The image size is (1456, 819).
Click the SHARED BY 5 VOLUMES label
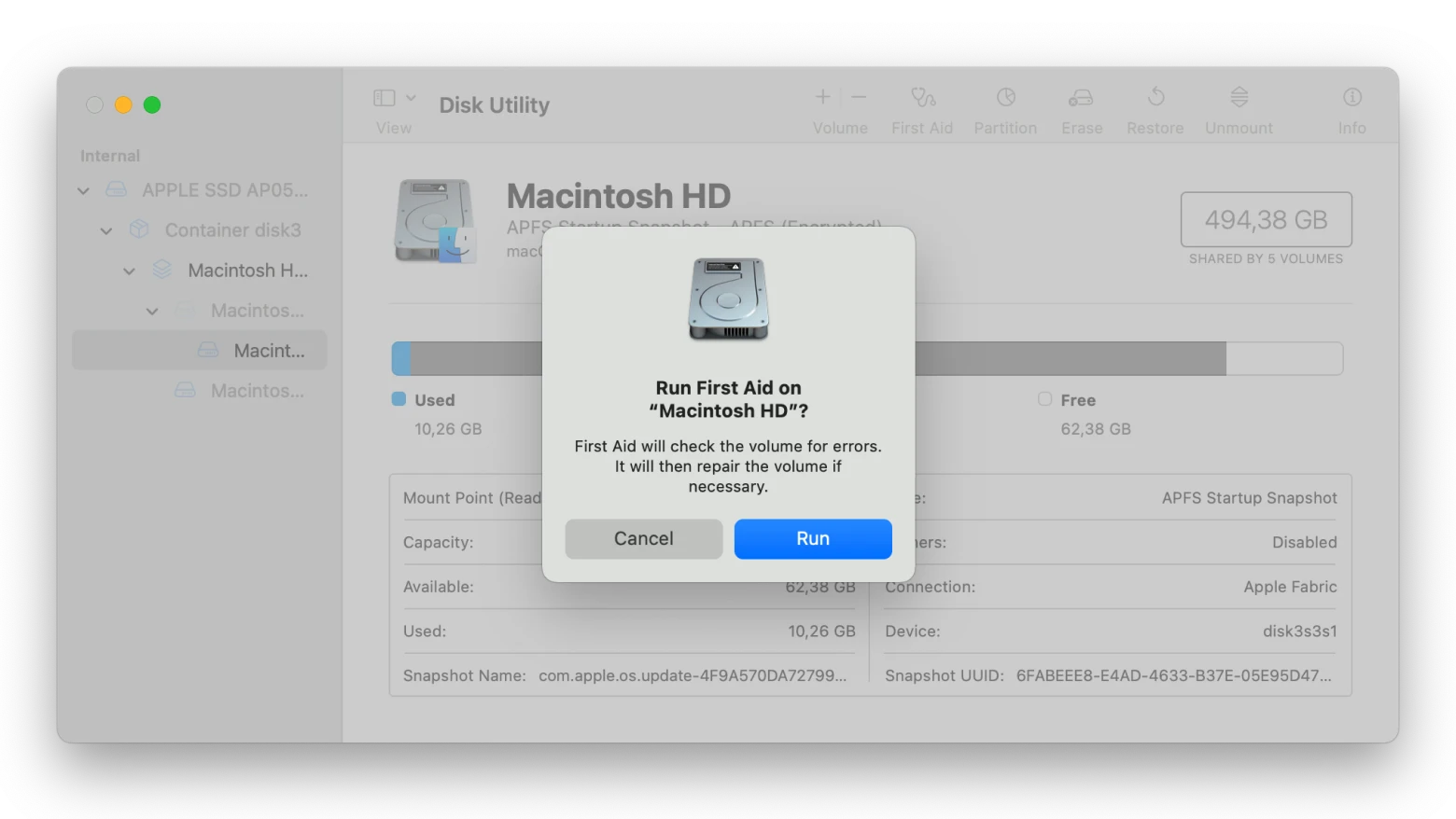pos(1266,259)
